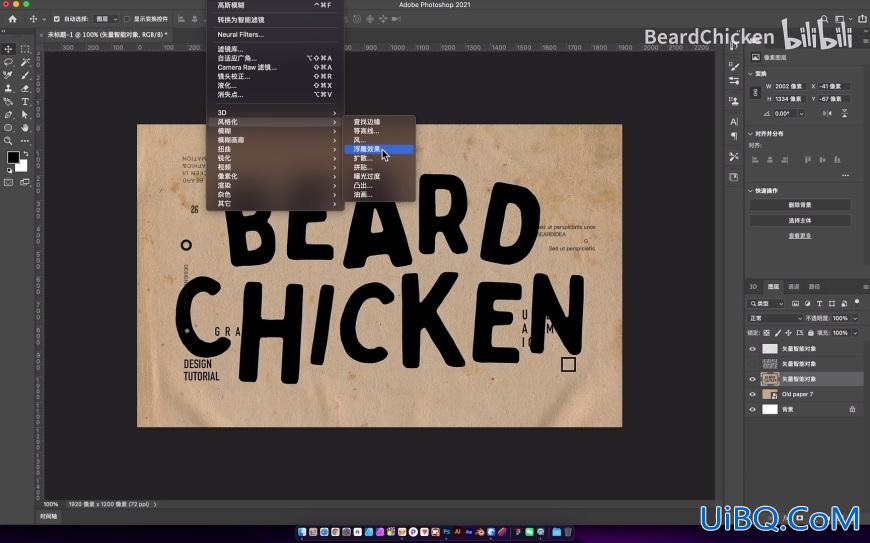Screen dimensions: 870x543
Task: Select the Rectangular Marquee tool
Action: tap(25, 49)
